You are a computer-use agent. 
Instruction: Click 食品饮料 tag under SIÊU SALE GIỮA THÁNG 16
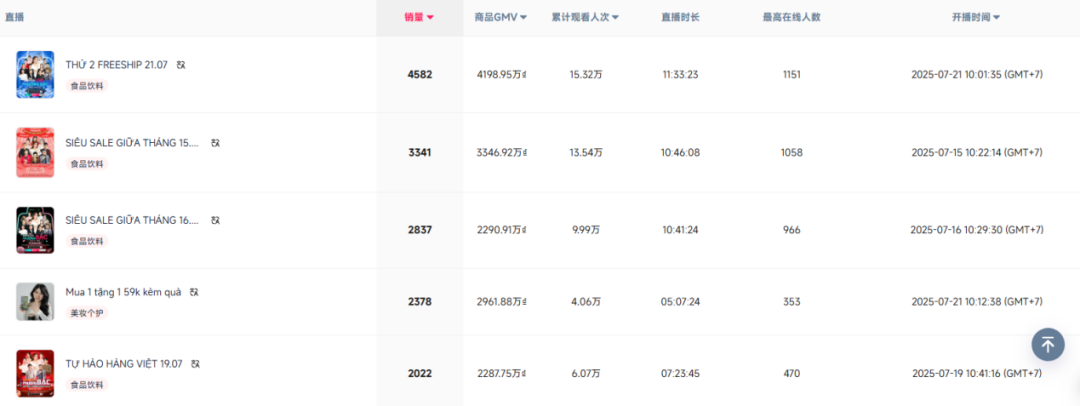click(87, 241)
